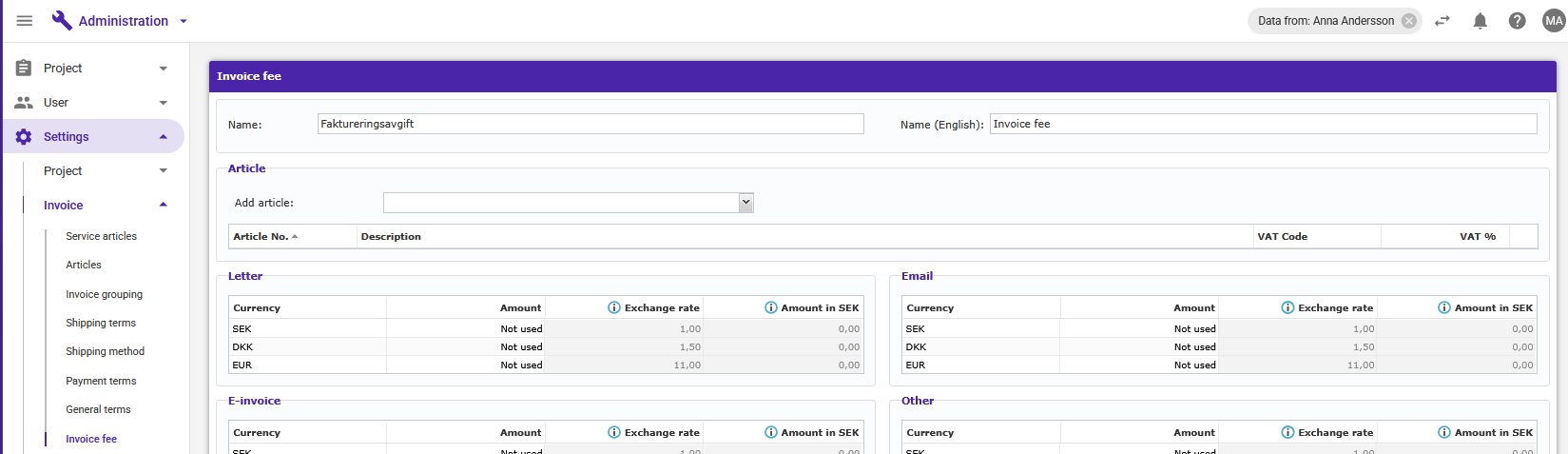Show Exchange rate info icon in Letter table
Image resolution: width=1568 pixels, height=454 pixels.
click(x=614, y=307)
